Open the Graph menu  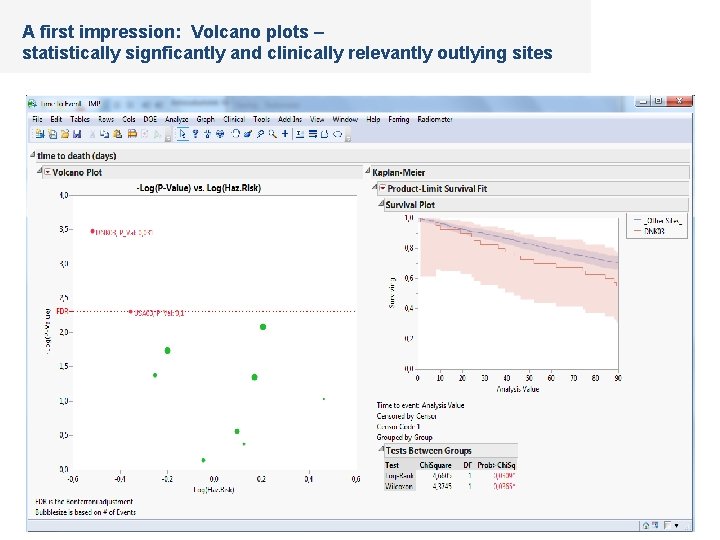click(x=205, y=119)
